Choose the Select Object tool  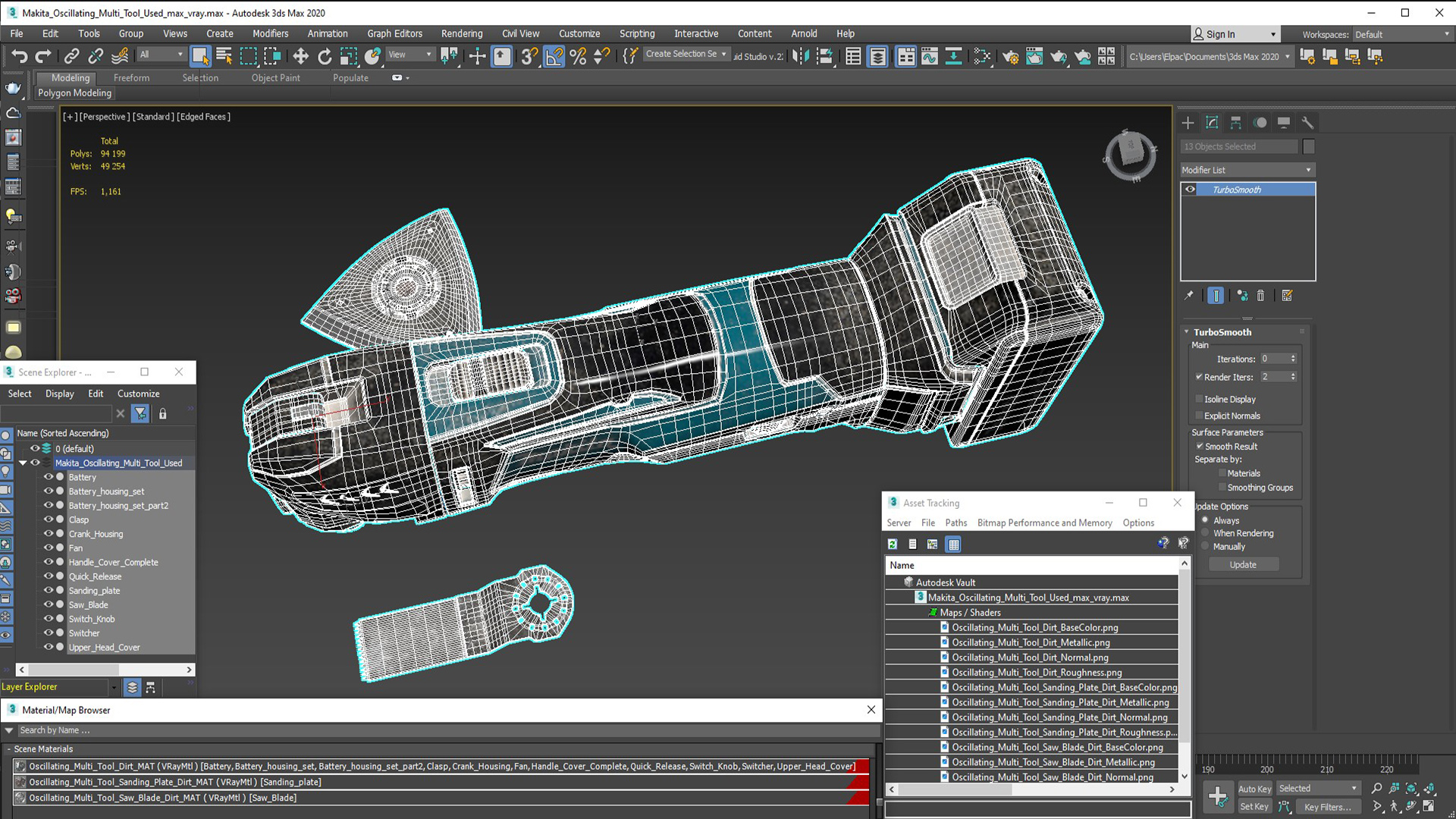(x=200, y=56)
